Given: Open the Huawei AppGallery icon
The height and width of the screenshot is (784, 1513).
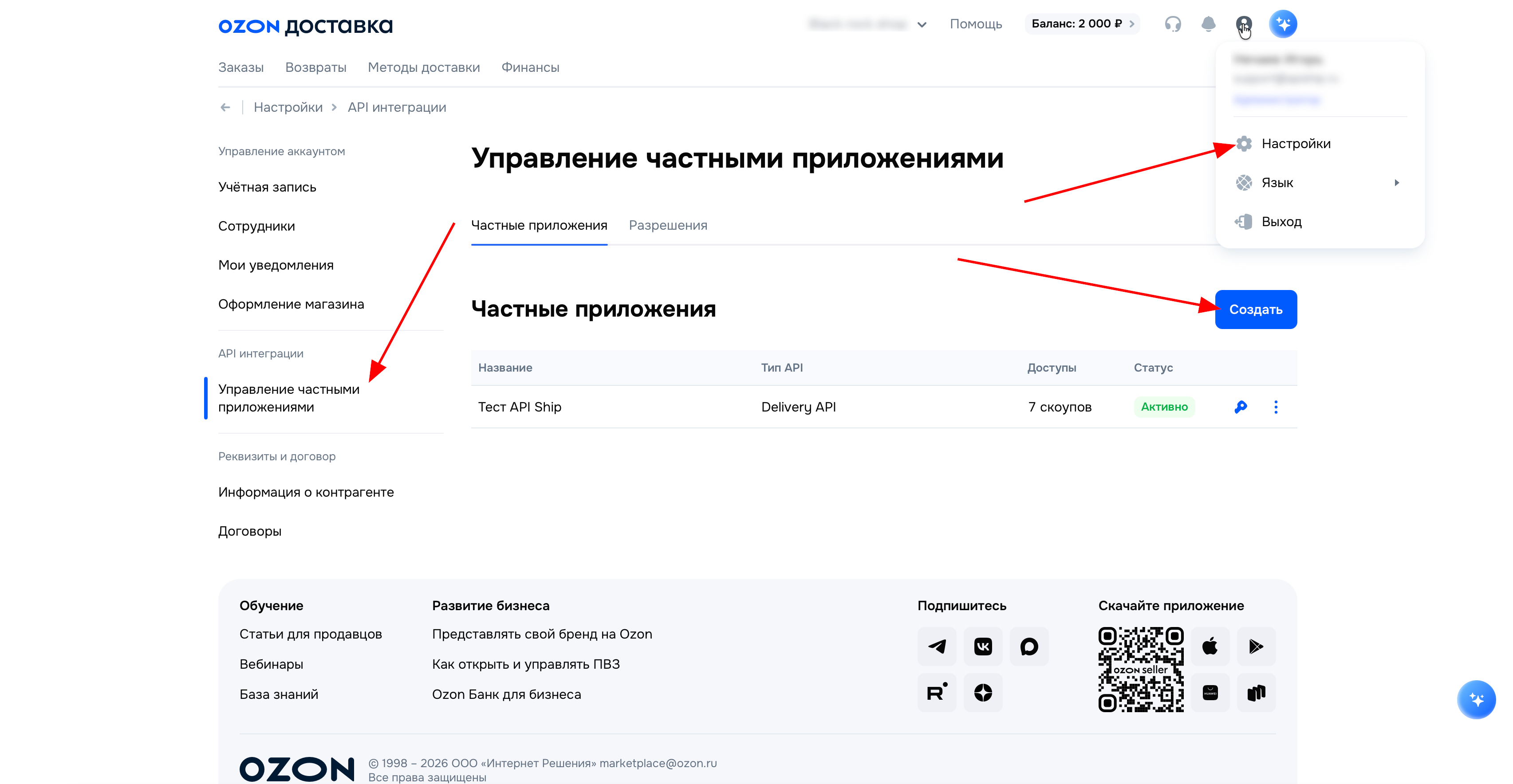Looking at the screenshot, I should click(x=1210, y=693).
